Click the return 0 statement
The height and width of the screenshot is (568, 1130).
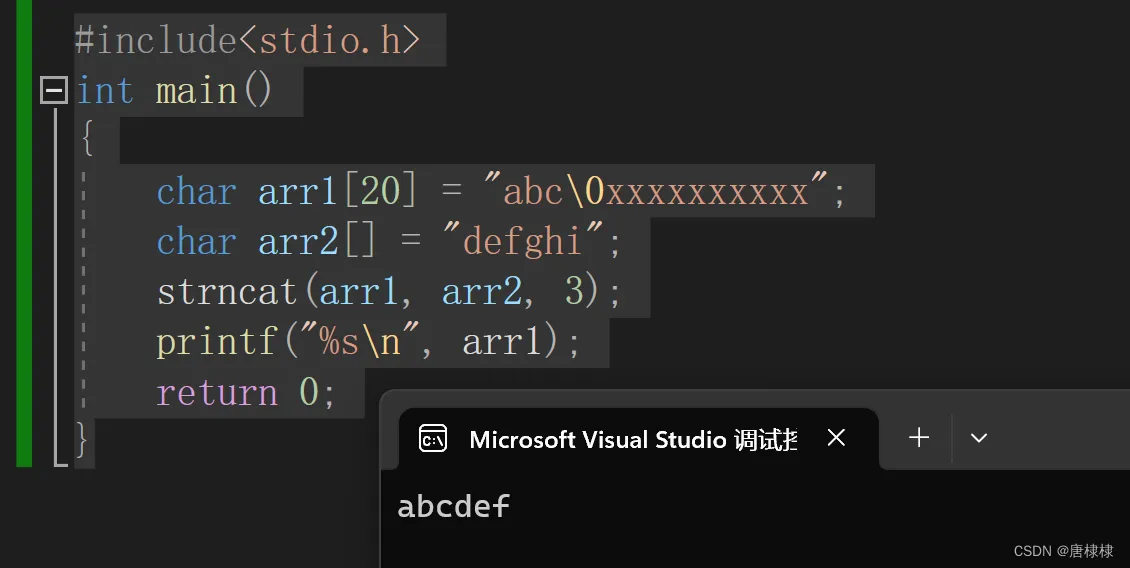click(x=246, y=393)
